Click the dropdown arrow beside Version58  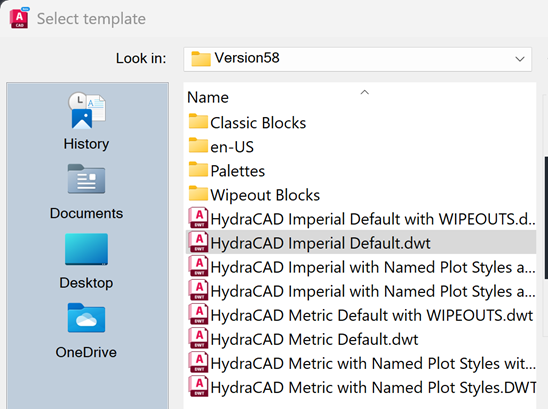520,59
